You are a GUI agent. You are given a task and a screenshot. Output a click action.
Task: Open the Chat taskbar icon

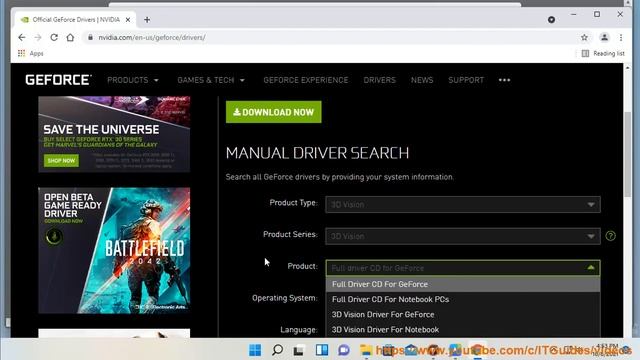click(344, 350)
